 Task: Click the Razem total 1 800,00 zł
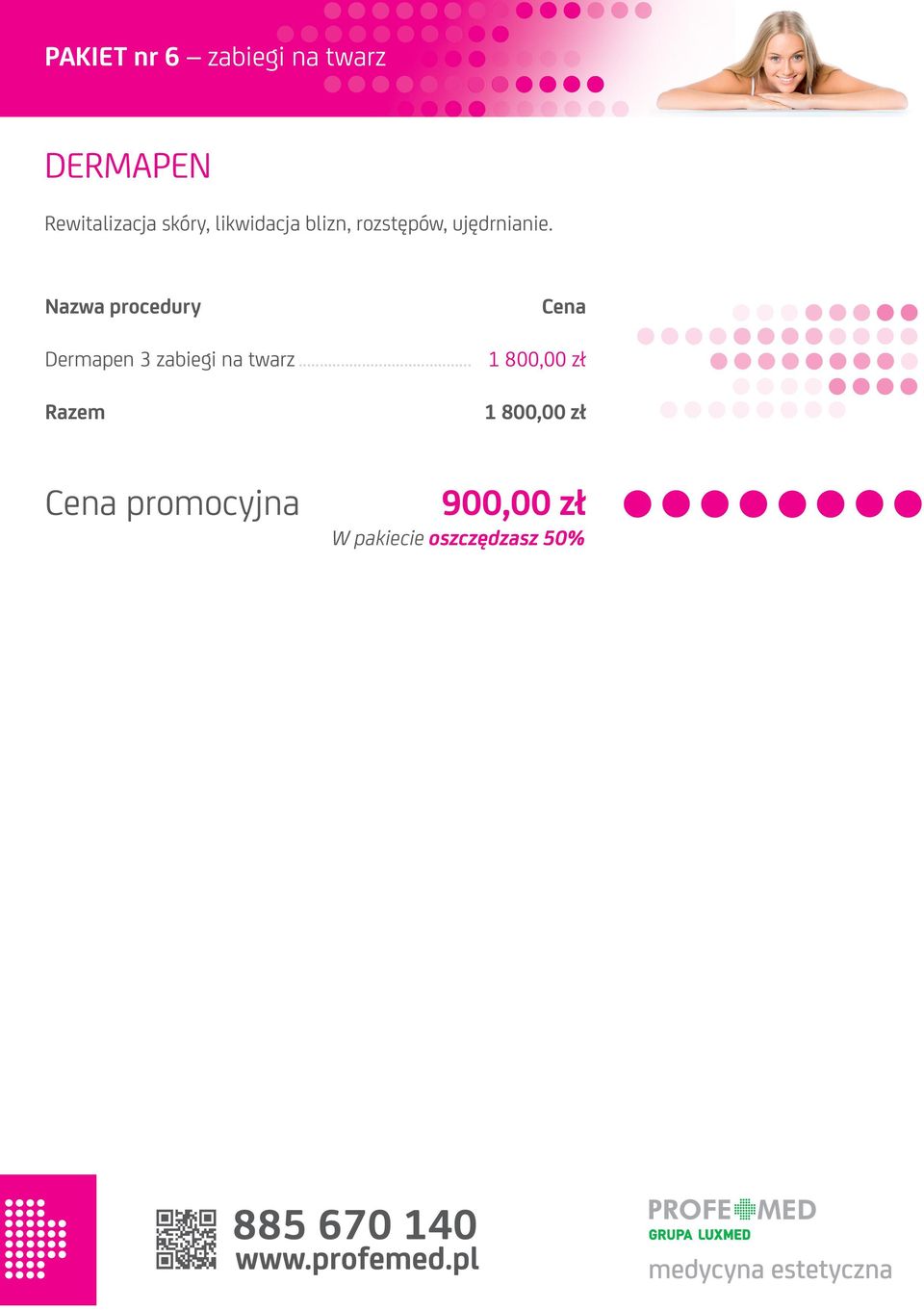[535, 412]
